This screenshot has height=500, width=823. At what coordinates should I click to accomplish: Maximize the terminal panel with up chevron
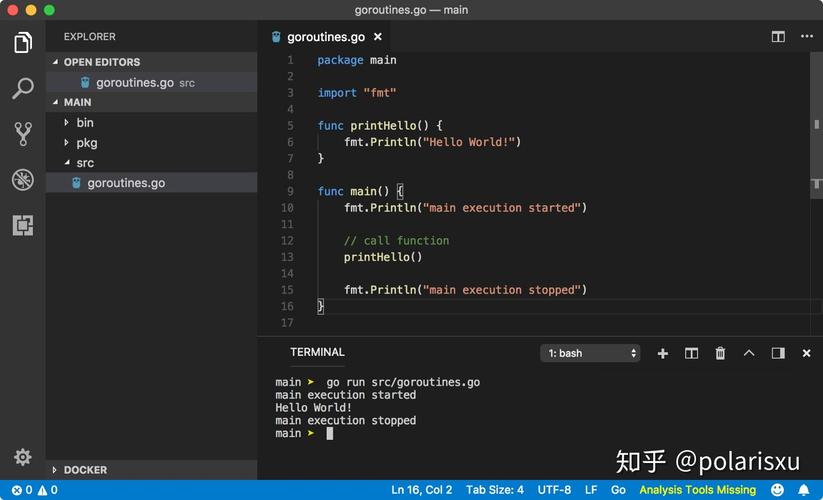point(749,353)
